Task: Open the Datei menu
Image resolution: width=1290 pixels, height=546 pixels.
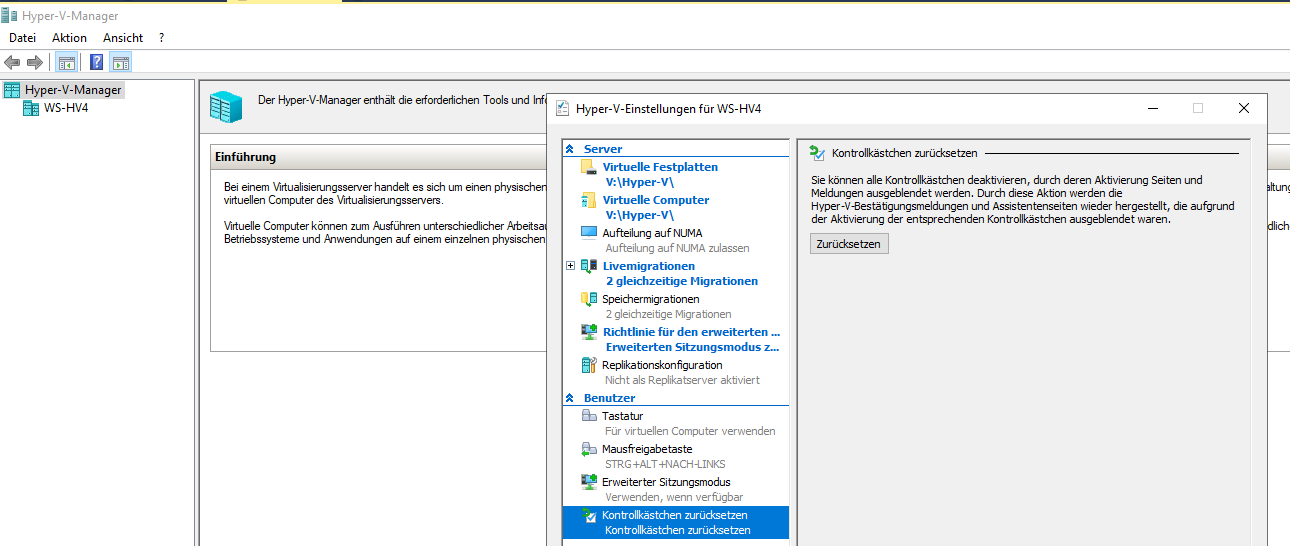Action: coord(22,38)
